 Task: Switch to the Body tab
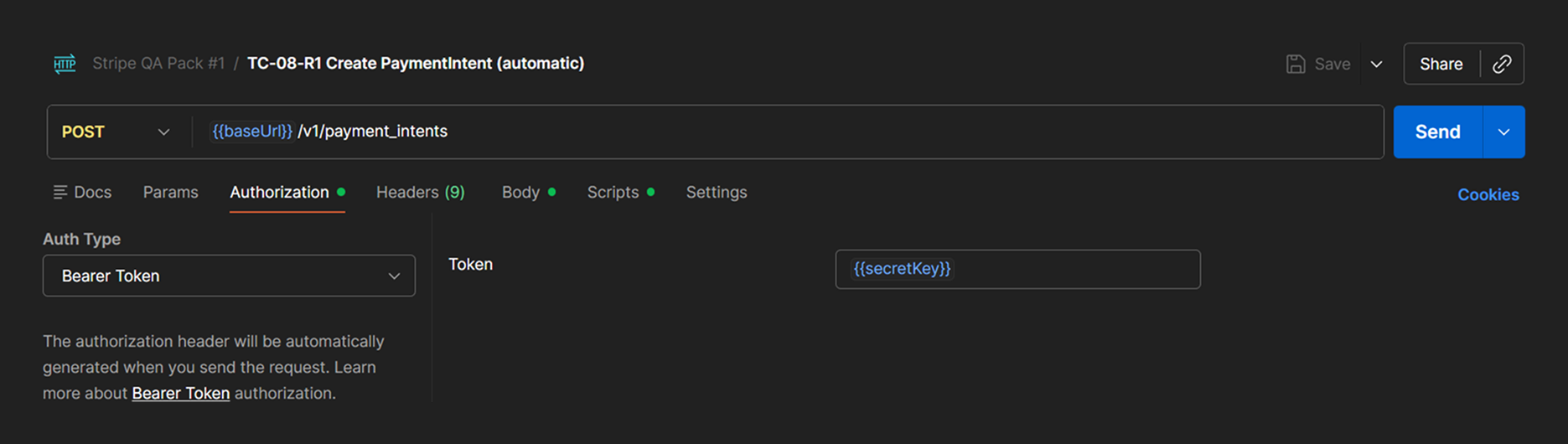520,193
